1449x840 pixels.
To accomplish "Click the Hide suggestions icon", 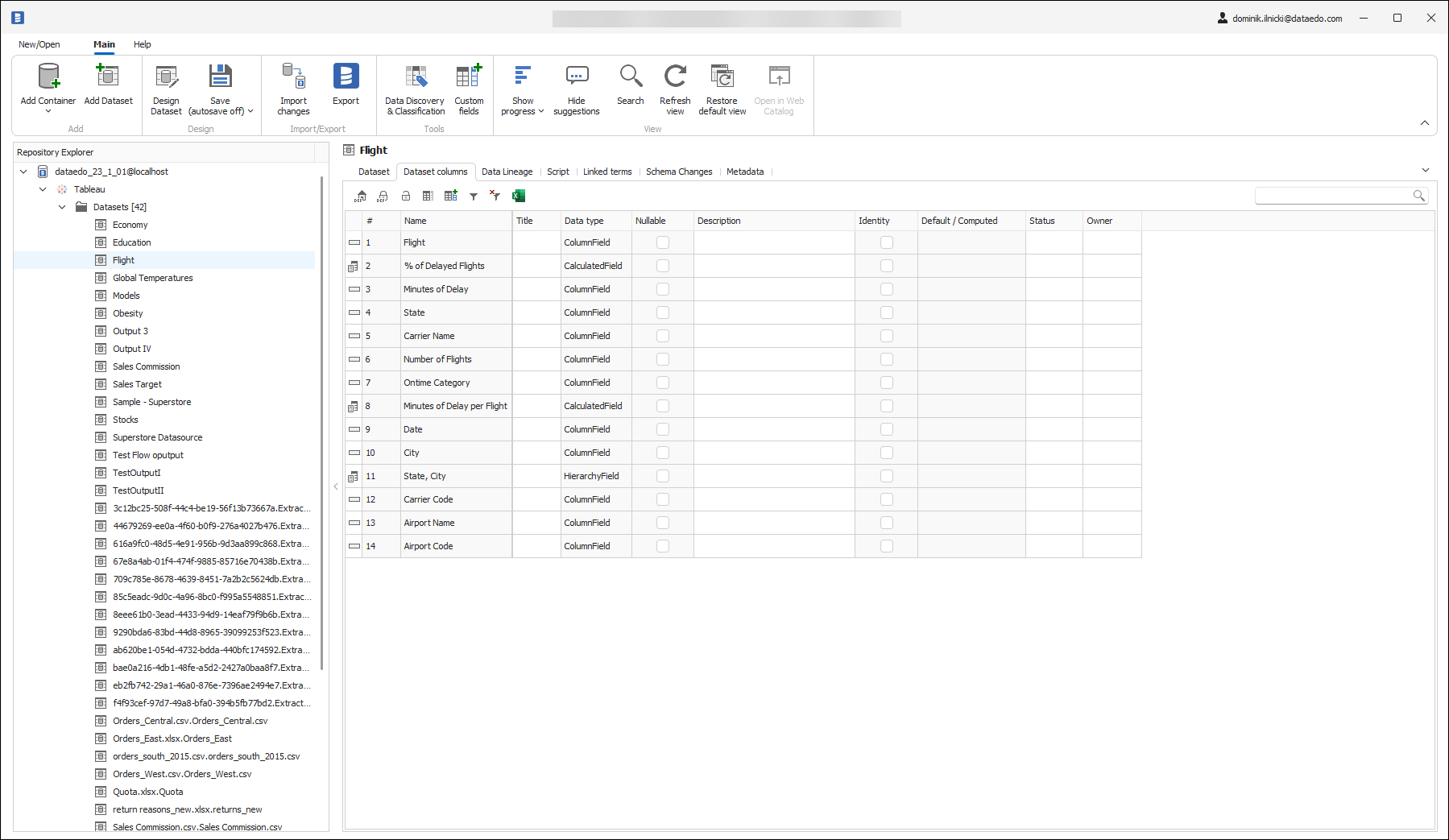I will [577, 77].
